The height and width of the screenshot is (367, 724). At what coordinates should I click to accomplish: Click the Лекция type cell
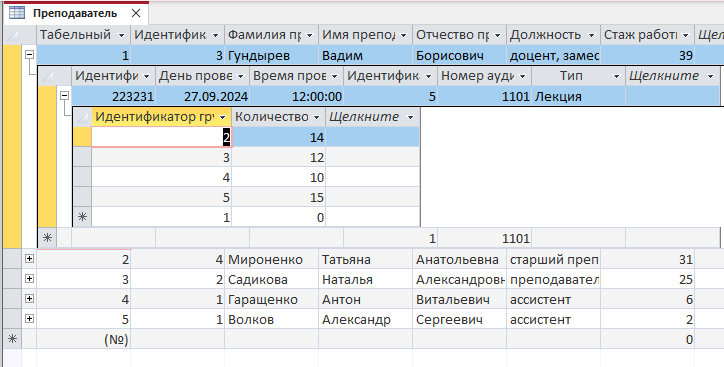point(579,96)
